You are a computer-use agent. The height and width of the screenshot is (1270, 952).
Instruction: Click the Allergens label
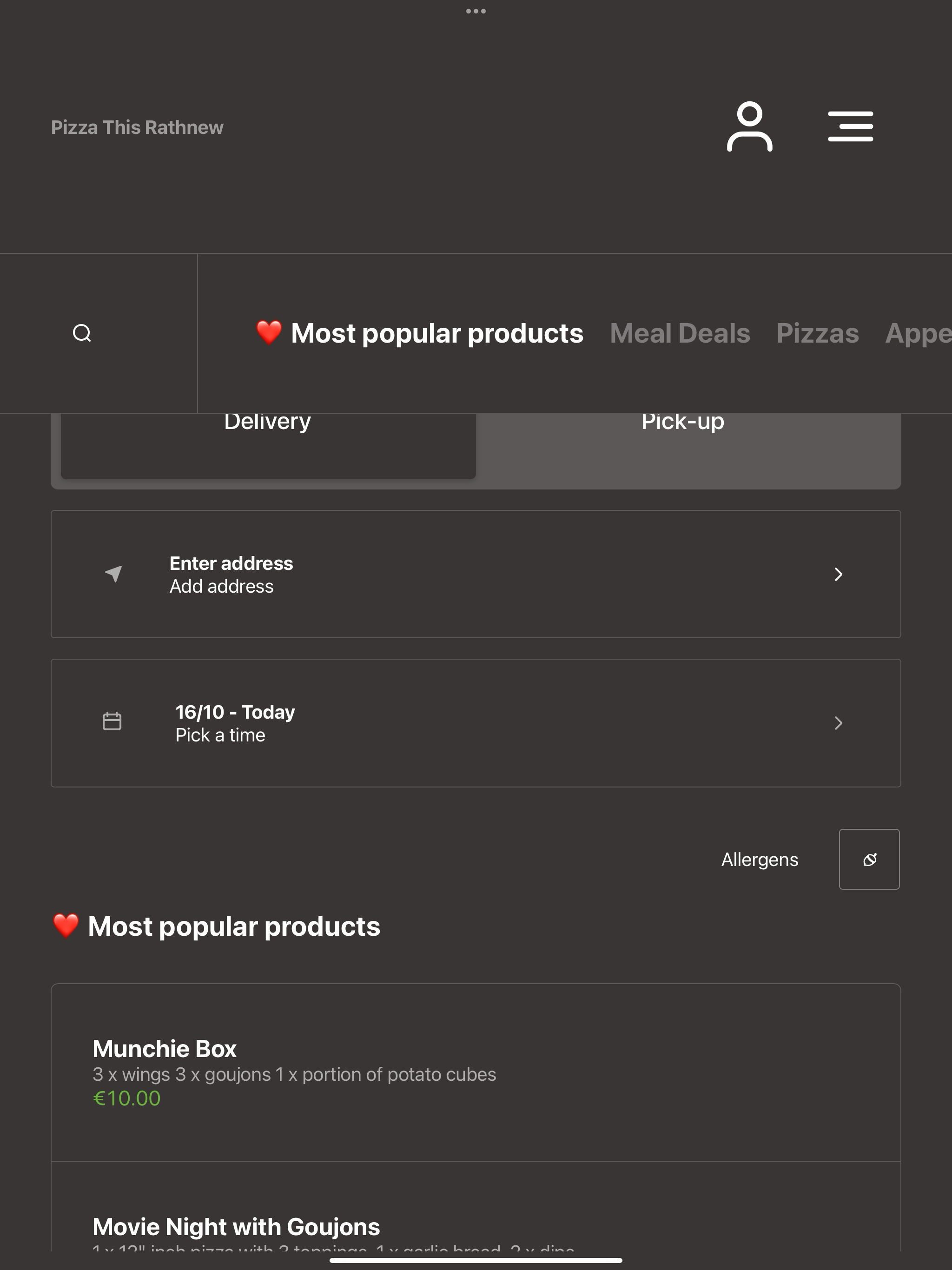point(760,860)
